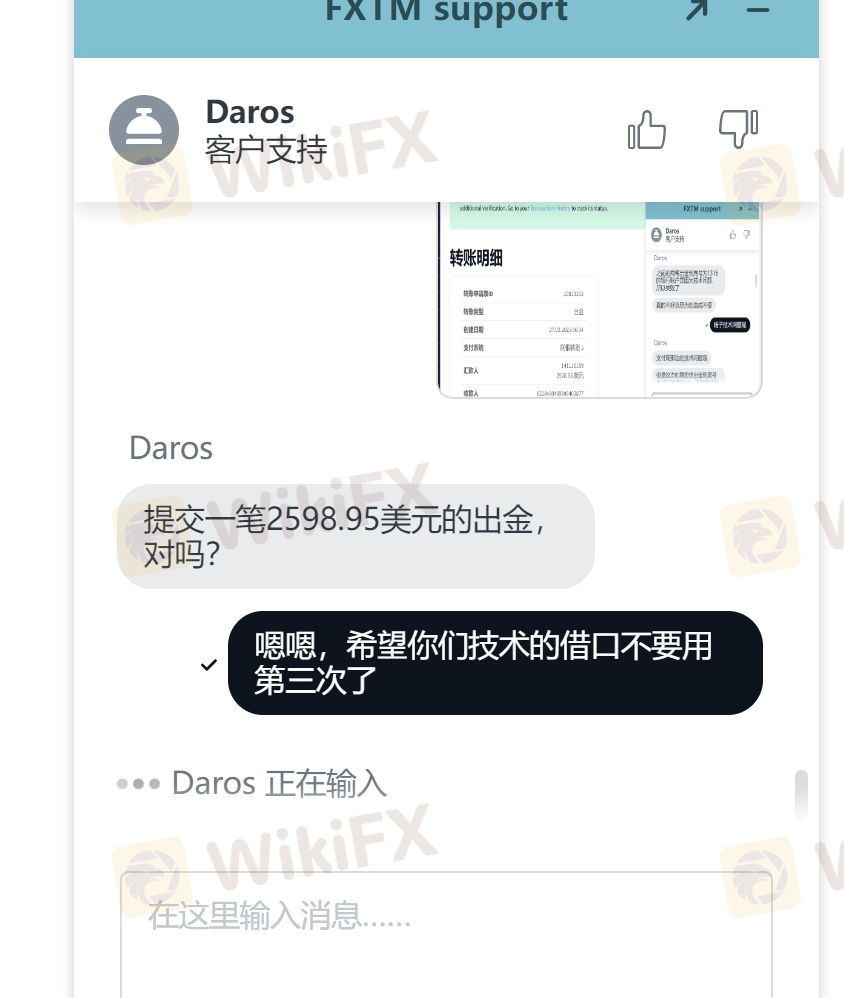
Task: Click the agent's bell avatar icon
Action: (x=144, y=130)
